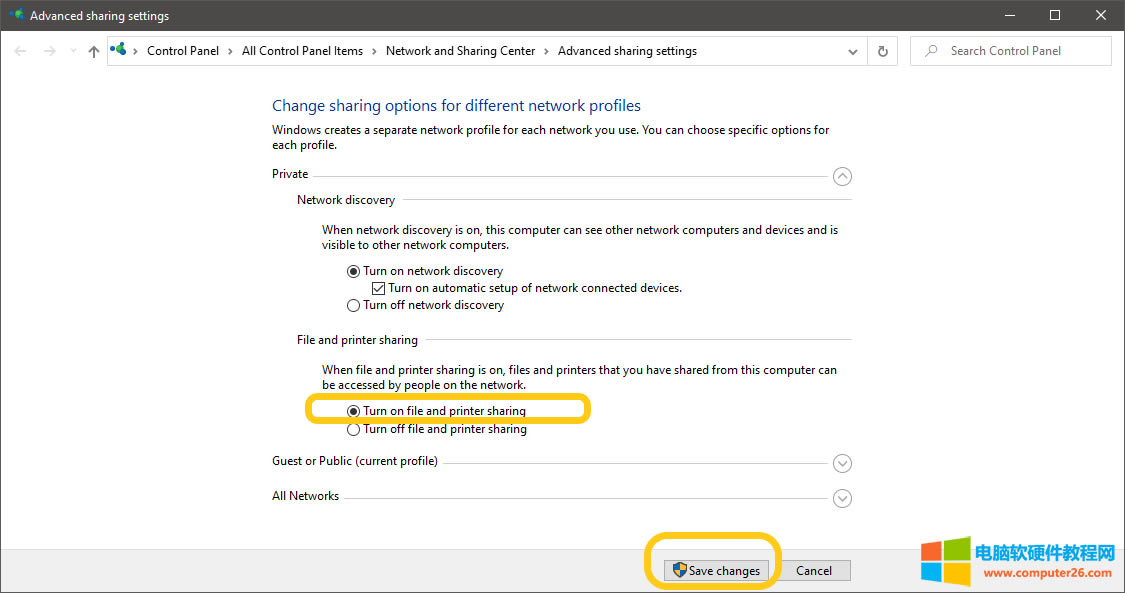The width and height of the screenshot is (1125, 593).
Task: Click the search magnifier icon
Action: pos(931,51)
